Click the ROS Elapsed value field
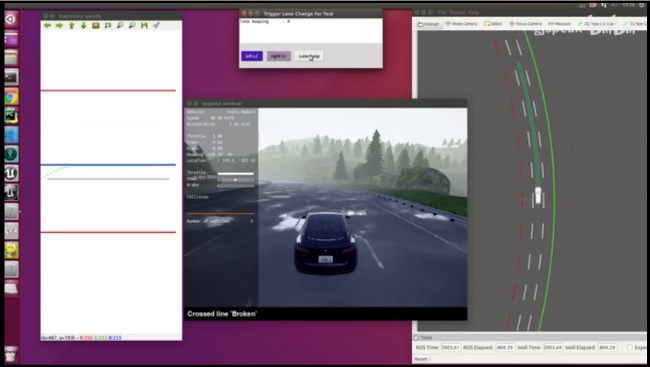Image resolution: width=650 pixels, height=367 pixels. tap(505, 348)
